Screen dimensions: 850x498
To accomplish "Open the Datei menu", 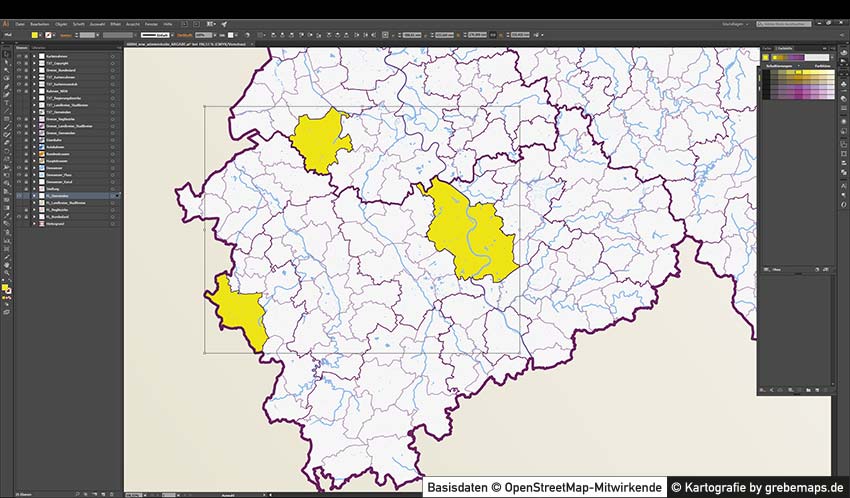I will tap(19, 22).
